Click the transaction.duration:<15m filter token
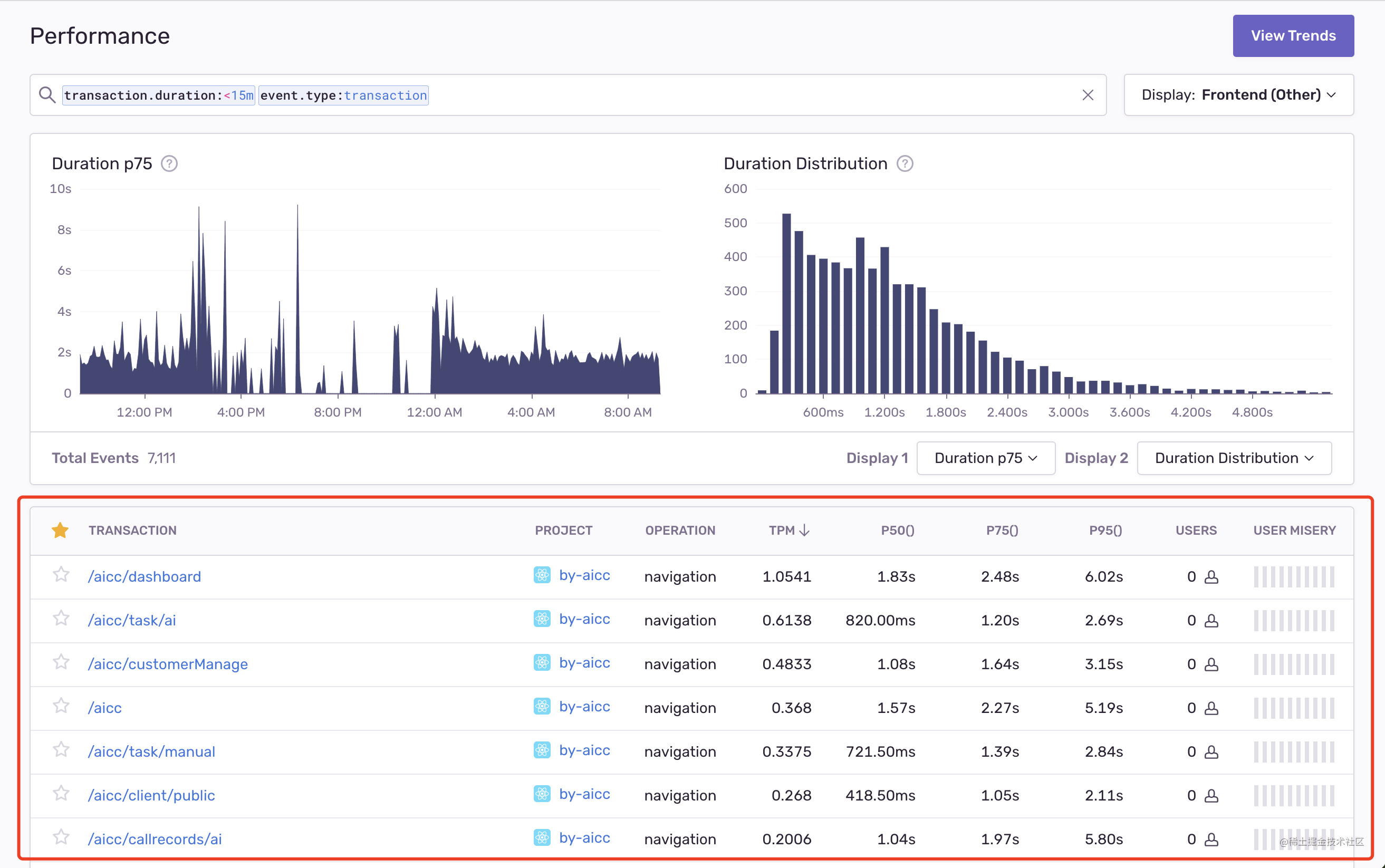Screen dimensions: 1385x868 158,95
